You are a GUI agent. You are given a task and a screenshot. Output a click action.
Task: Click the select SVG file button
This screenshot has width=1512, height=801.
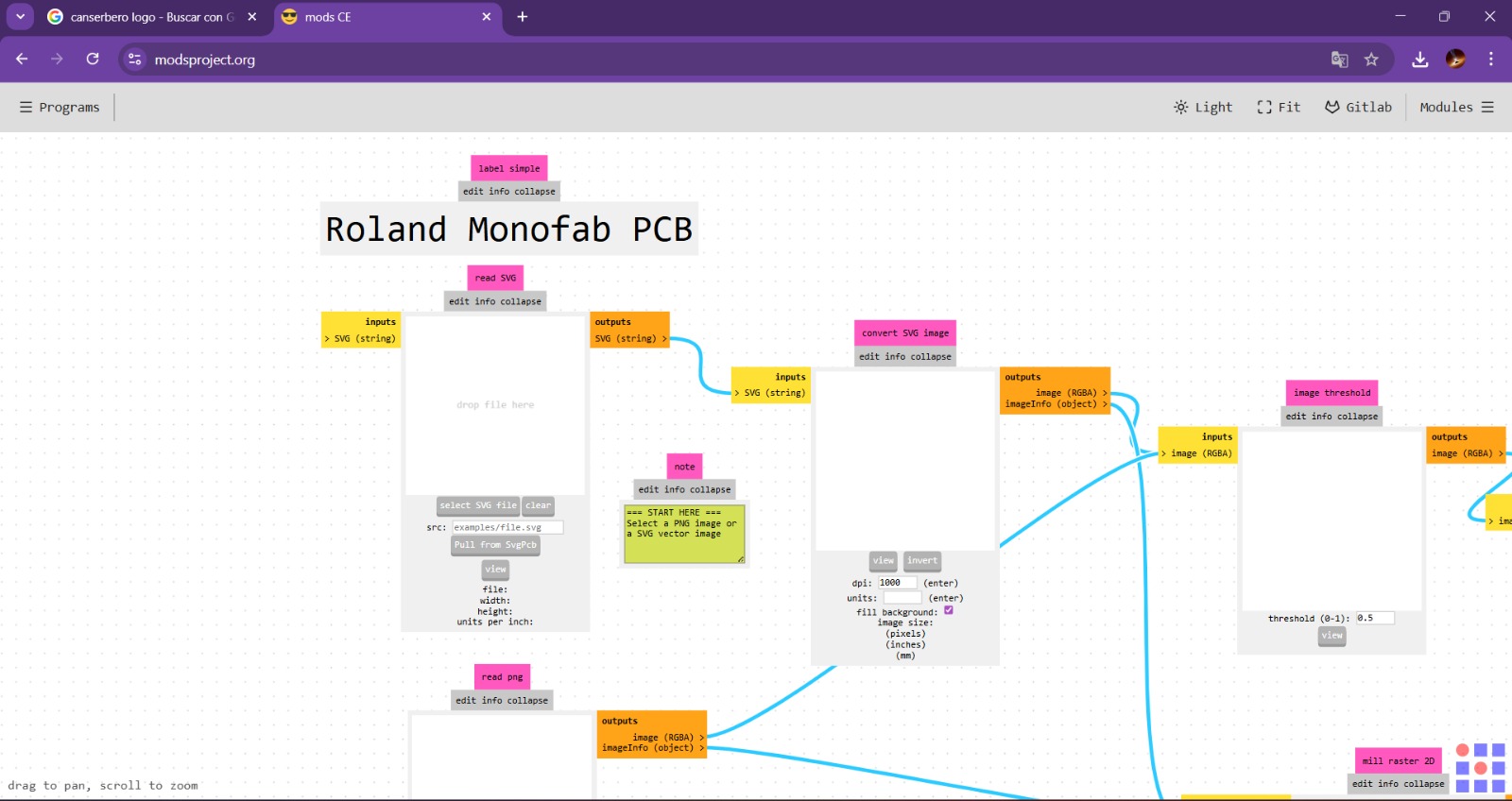pyautogui.click(x=478, y=506)
